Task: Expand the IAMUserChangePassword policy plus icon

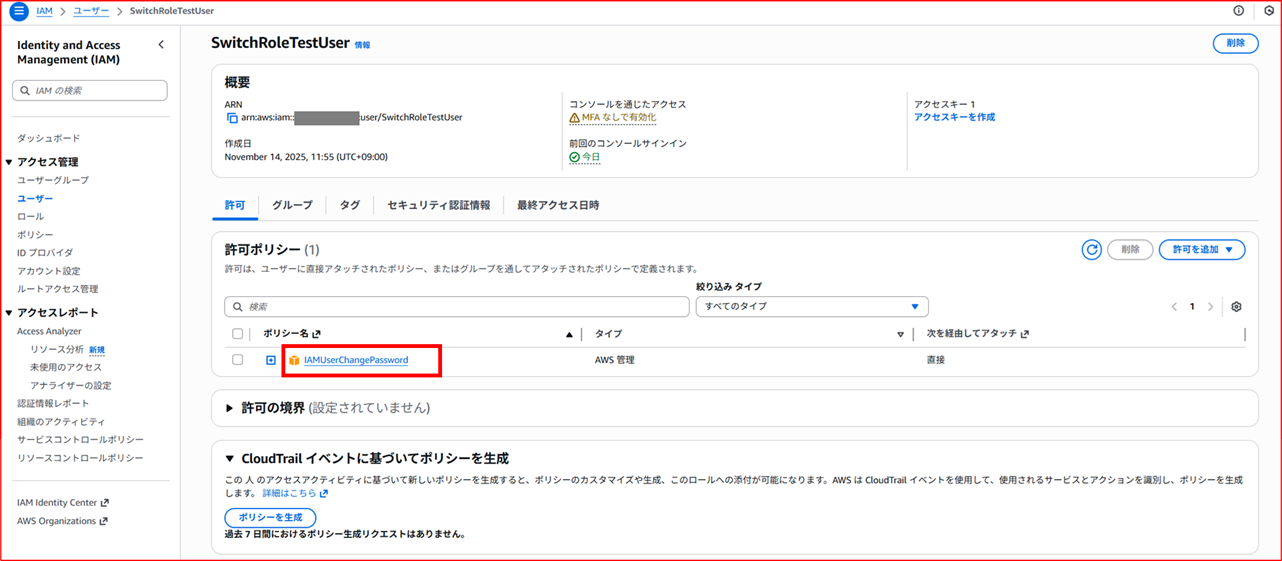Action: coord(271,360)
